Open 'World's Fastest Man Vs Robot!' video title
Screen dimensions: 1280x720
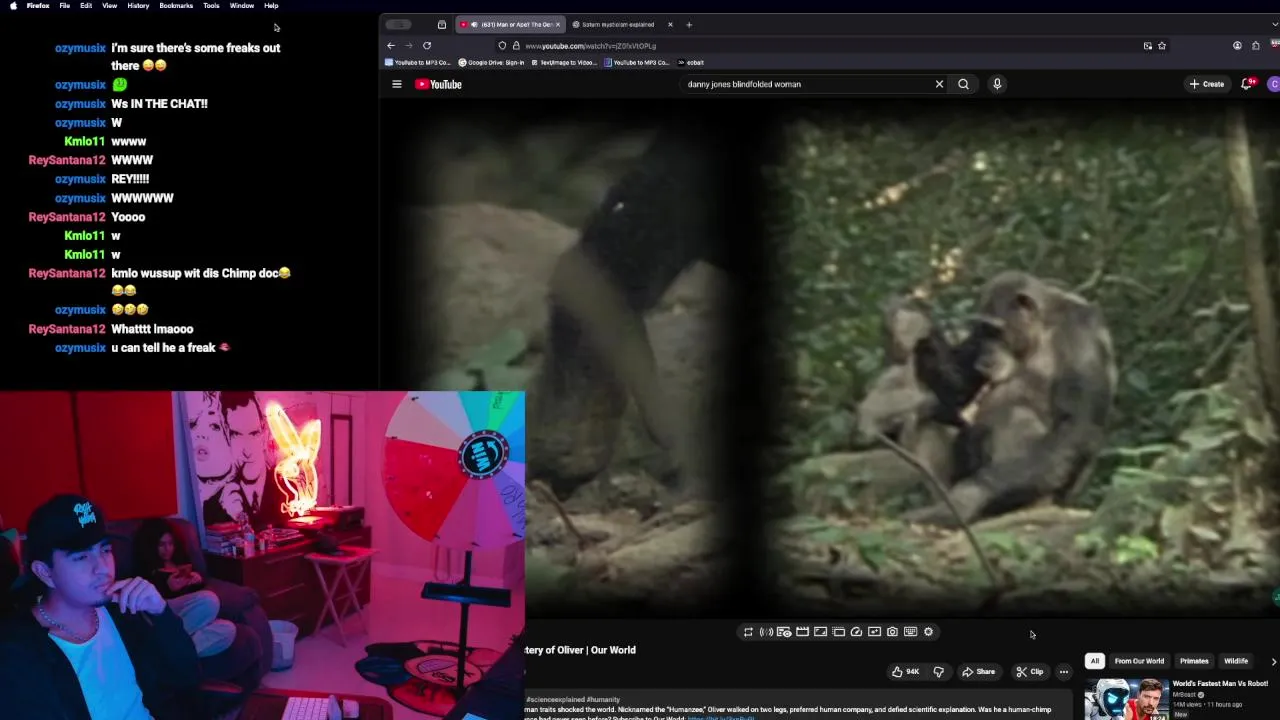coord(1220,684)
